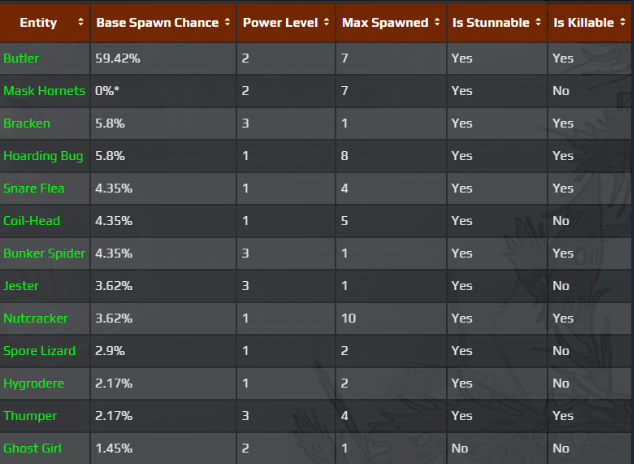
Task: Follow the Bracken link
Action: [x=27, y=123]
